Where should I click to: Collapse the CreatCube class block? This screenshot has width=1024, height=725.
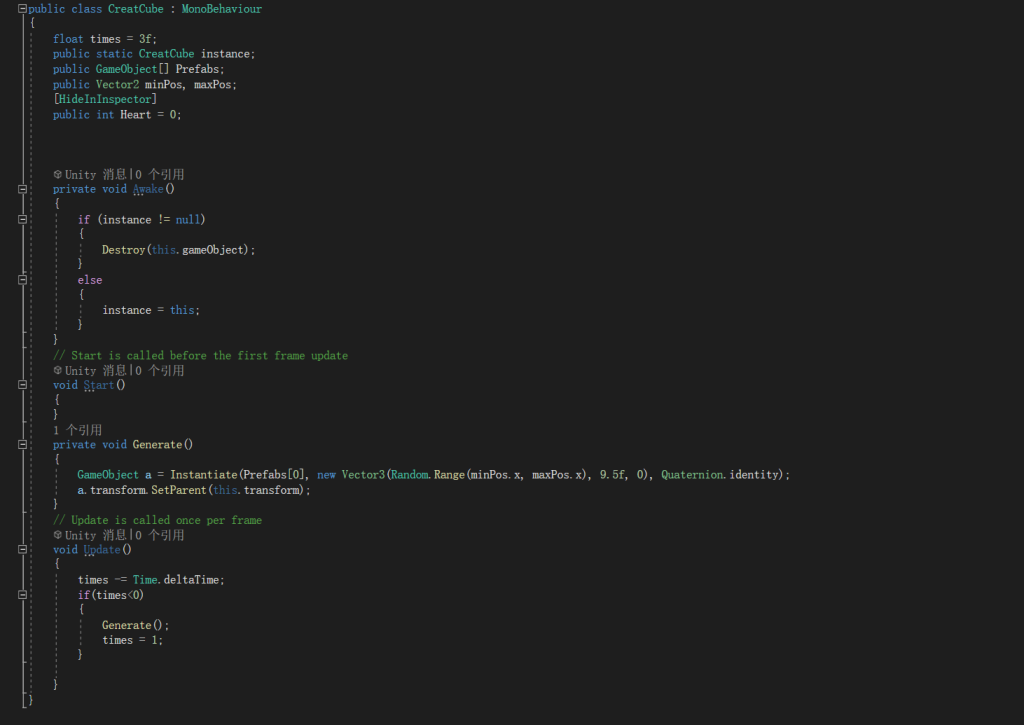click(x=22, y=9)
